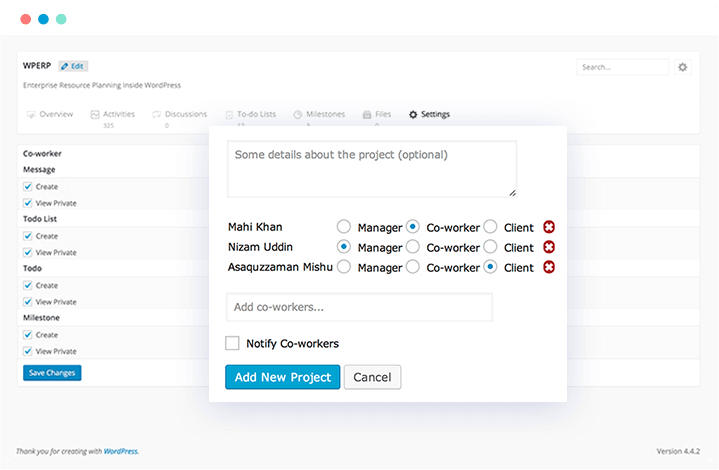Open the Settings tab

click(429, 114)
